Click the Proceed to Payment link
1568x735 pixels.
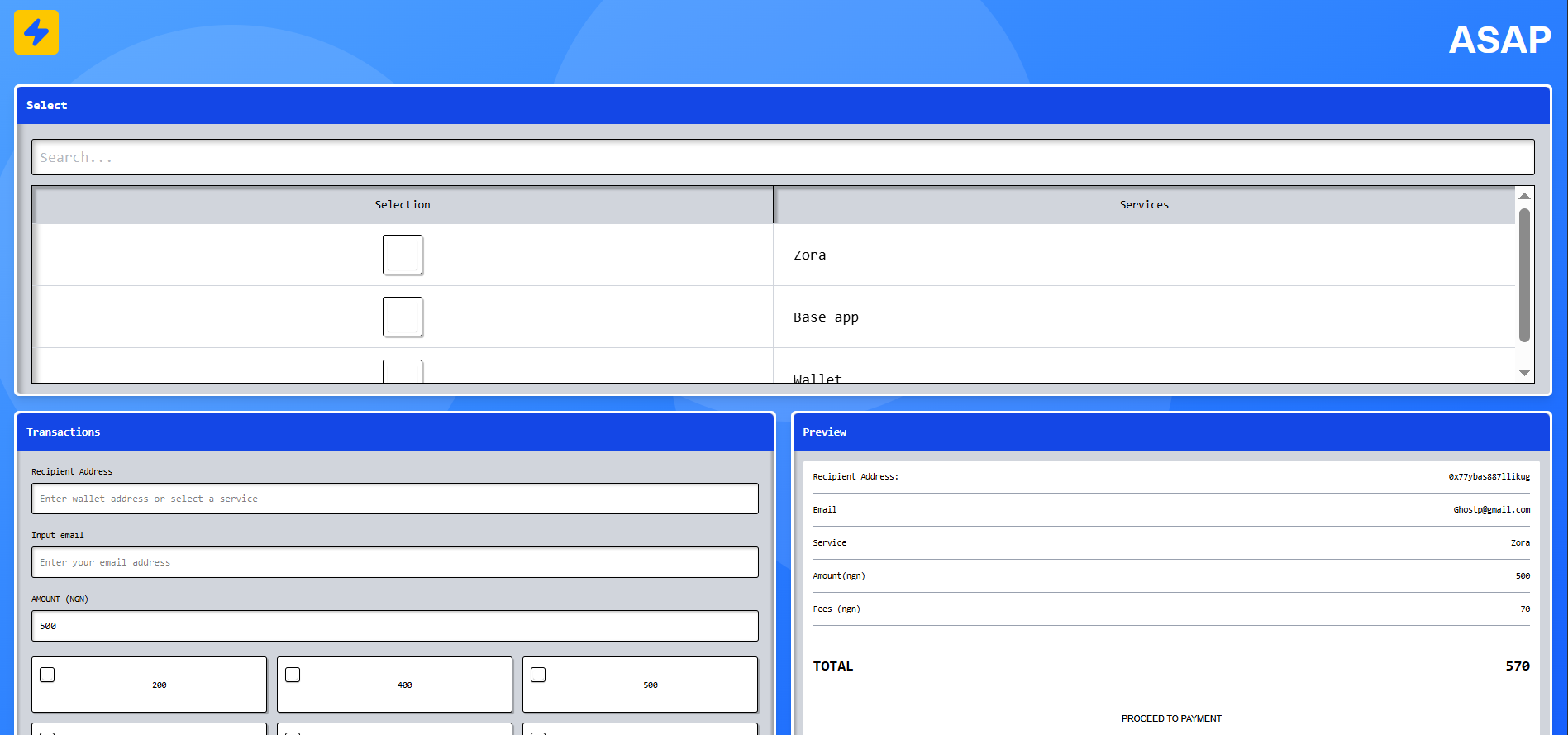[x=1170, y=718]
